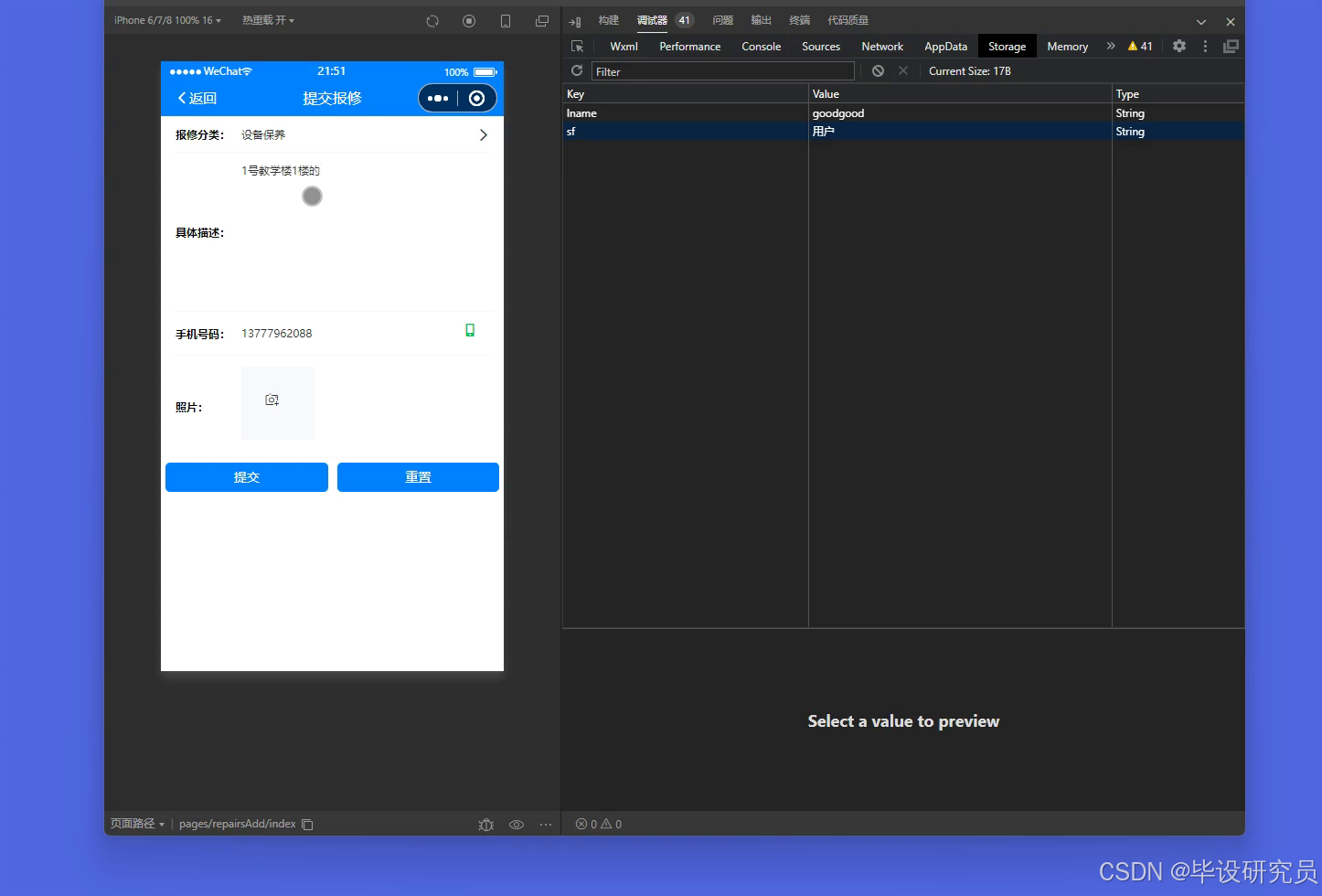Screen dimensions: 1322x896
Task: Select the sf storage key cell
Action: pyautogui.click(x=686, y=132)
